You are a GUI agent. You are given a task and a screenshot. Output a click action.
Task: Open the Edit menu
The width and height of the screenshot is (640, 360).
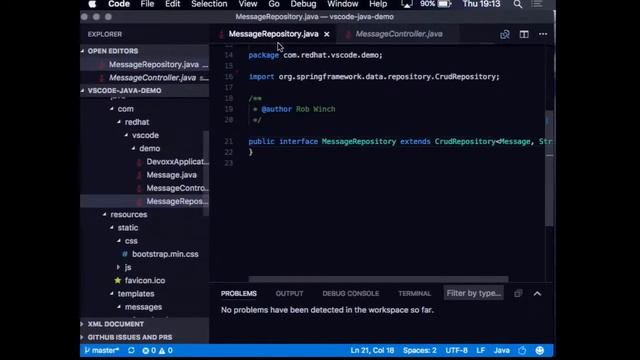(x=173, y=4)
